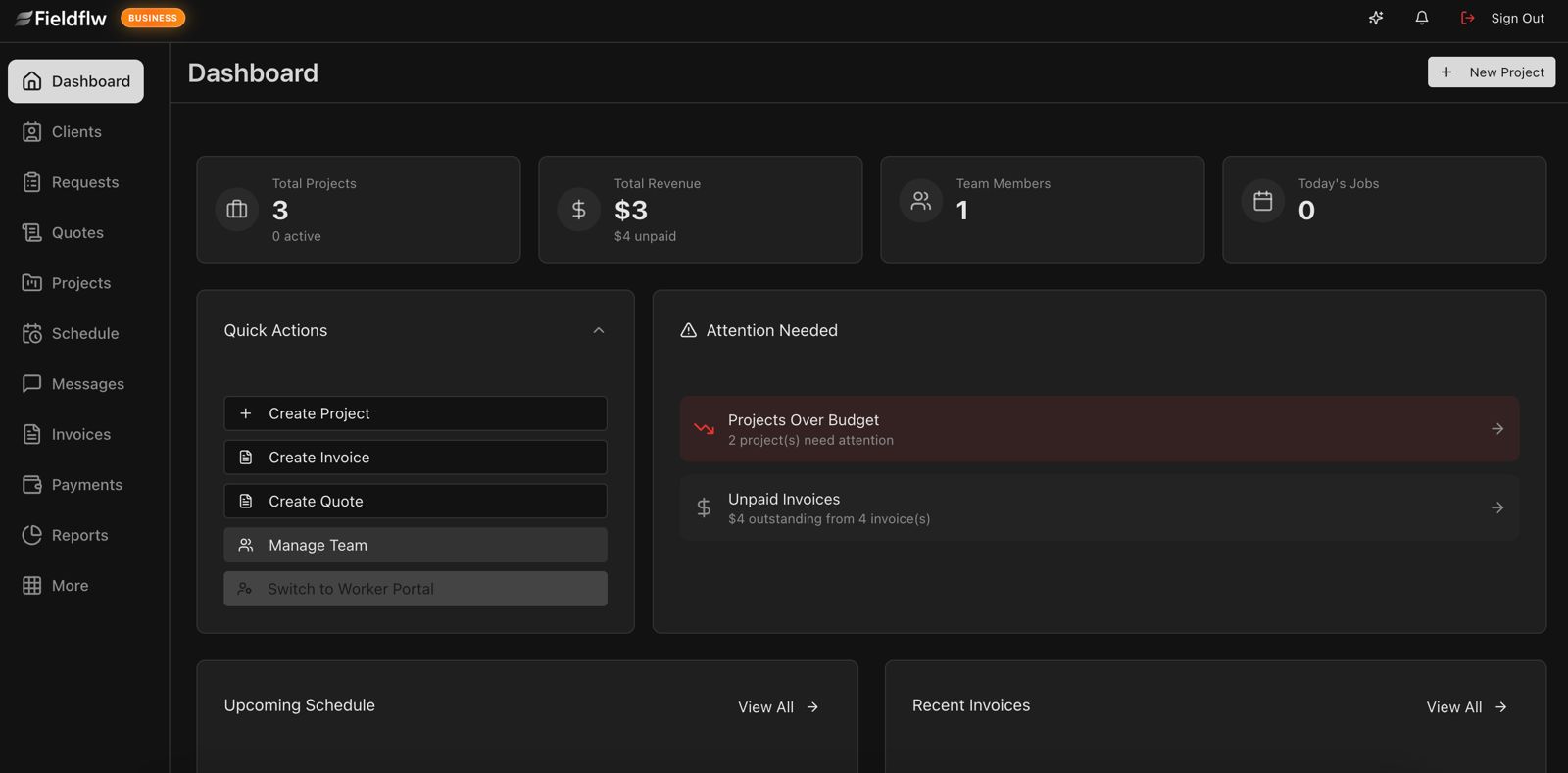Image resolution: width=1568 pixels, height=773 pixels.
Task: Sign out of the account
Action: (1503, 18)
